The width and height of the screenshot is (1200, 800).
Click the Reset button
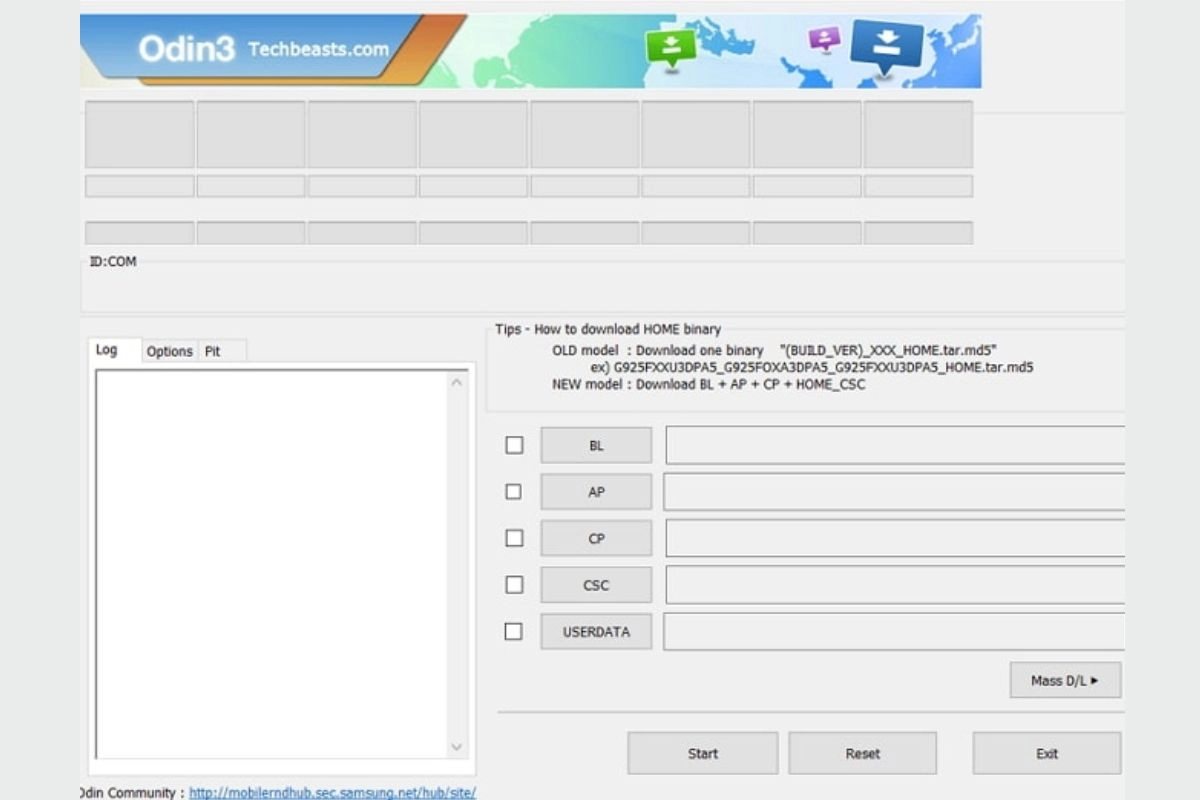coord(862,753)
